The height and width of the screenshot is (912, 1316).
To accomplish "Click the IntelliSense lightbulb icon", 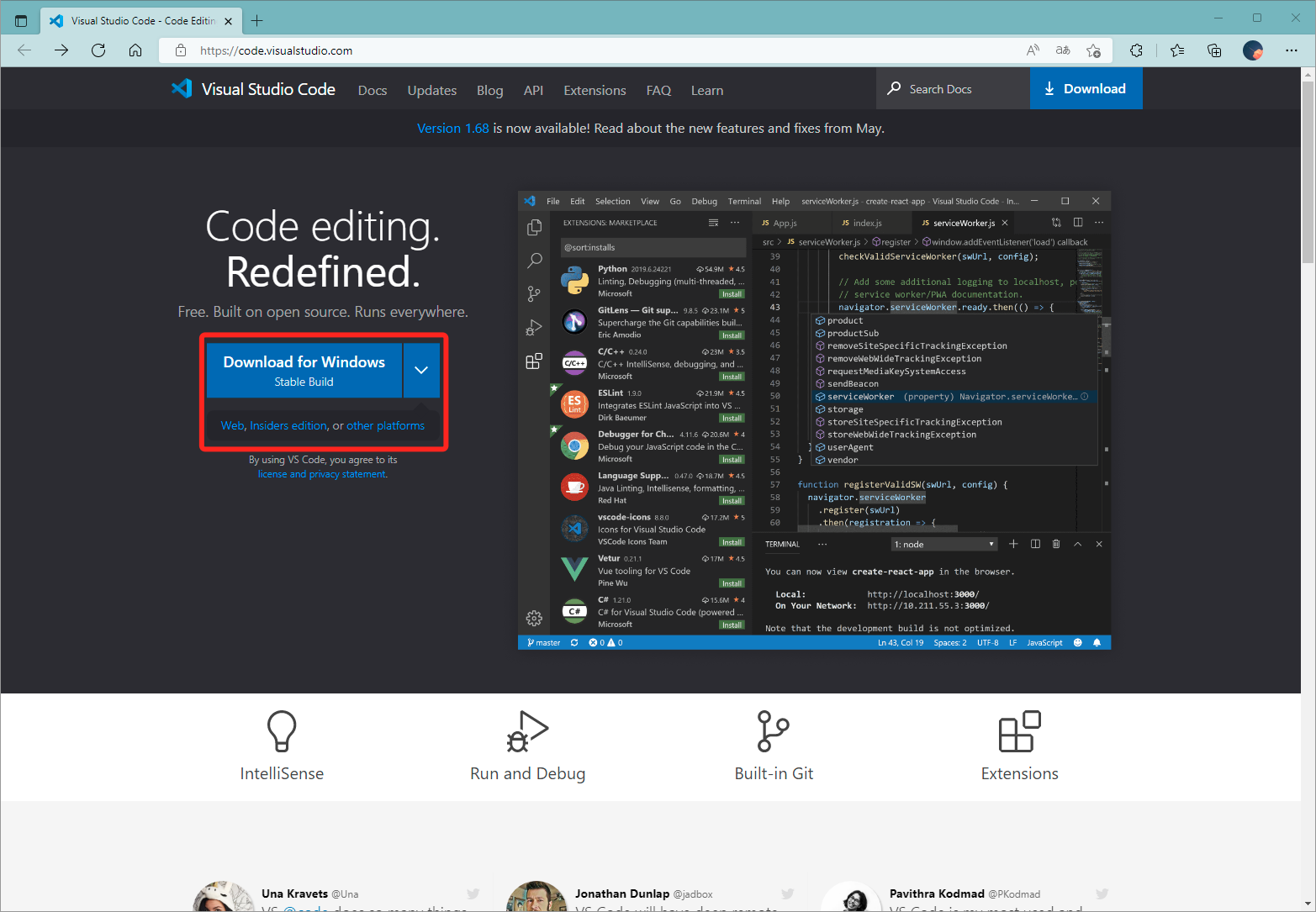I will pos(282,731).
